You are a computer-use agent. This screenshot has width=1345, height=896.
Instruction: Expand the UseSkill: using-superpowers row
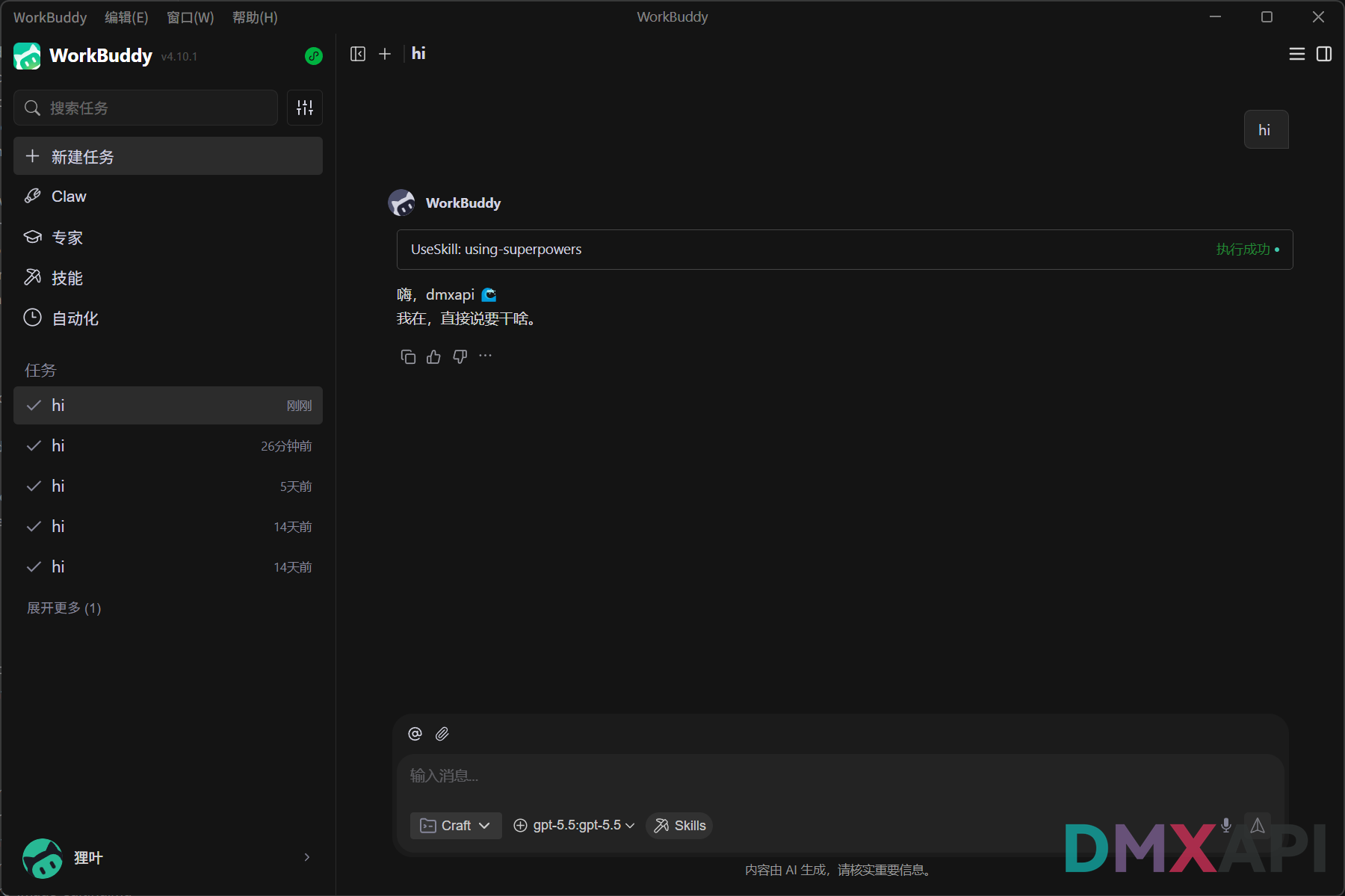coord(844,250)
